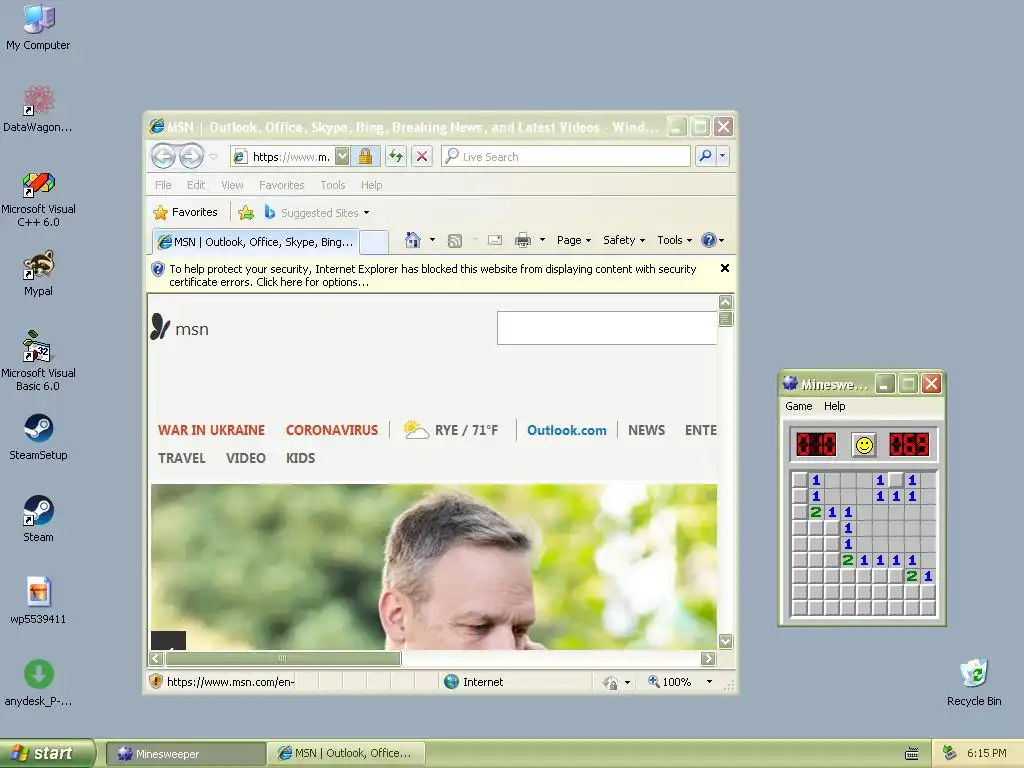Open the zoom level 100% dropdown
This screenshot has height=768, width=1024.
click(x=709, y=682)
